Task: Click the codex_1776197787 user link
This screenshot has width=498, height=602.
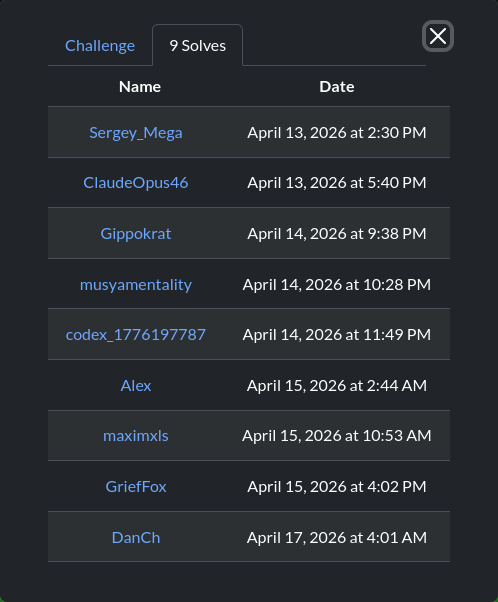Action: 136,335
